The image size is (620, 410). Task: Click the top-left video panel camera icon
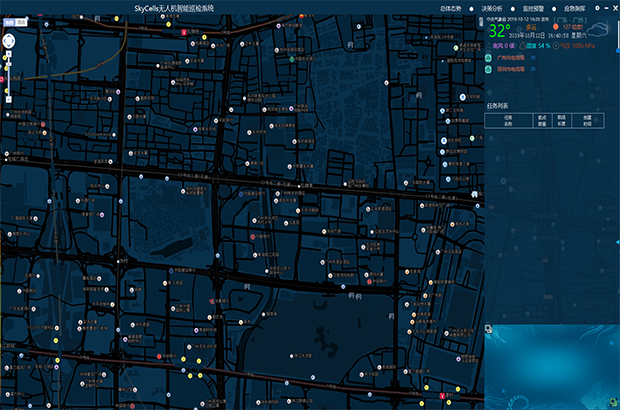(488, 328)
